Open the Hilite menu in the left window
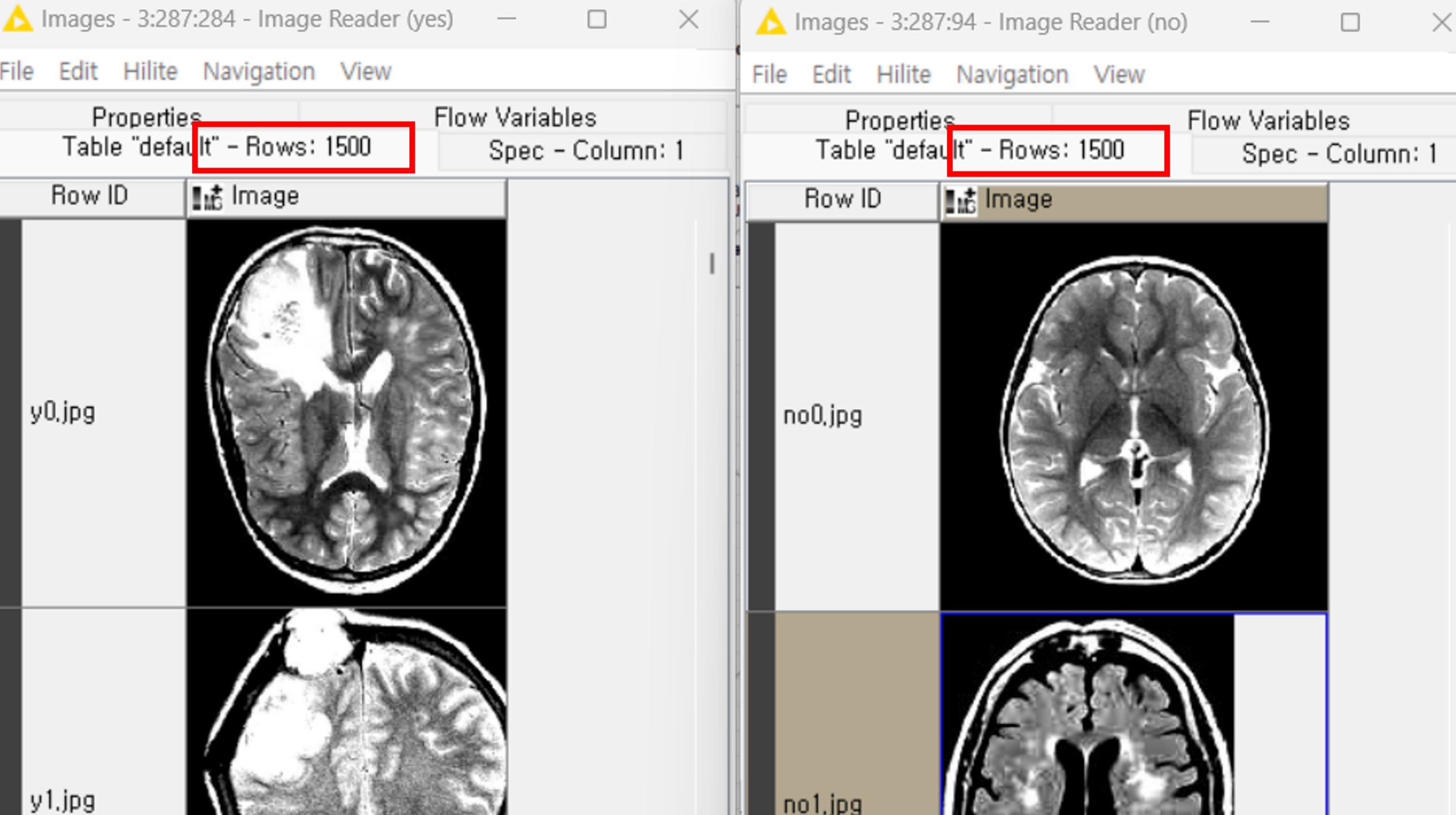 click(150, 72)
